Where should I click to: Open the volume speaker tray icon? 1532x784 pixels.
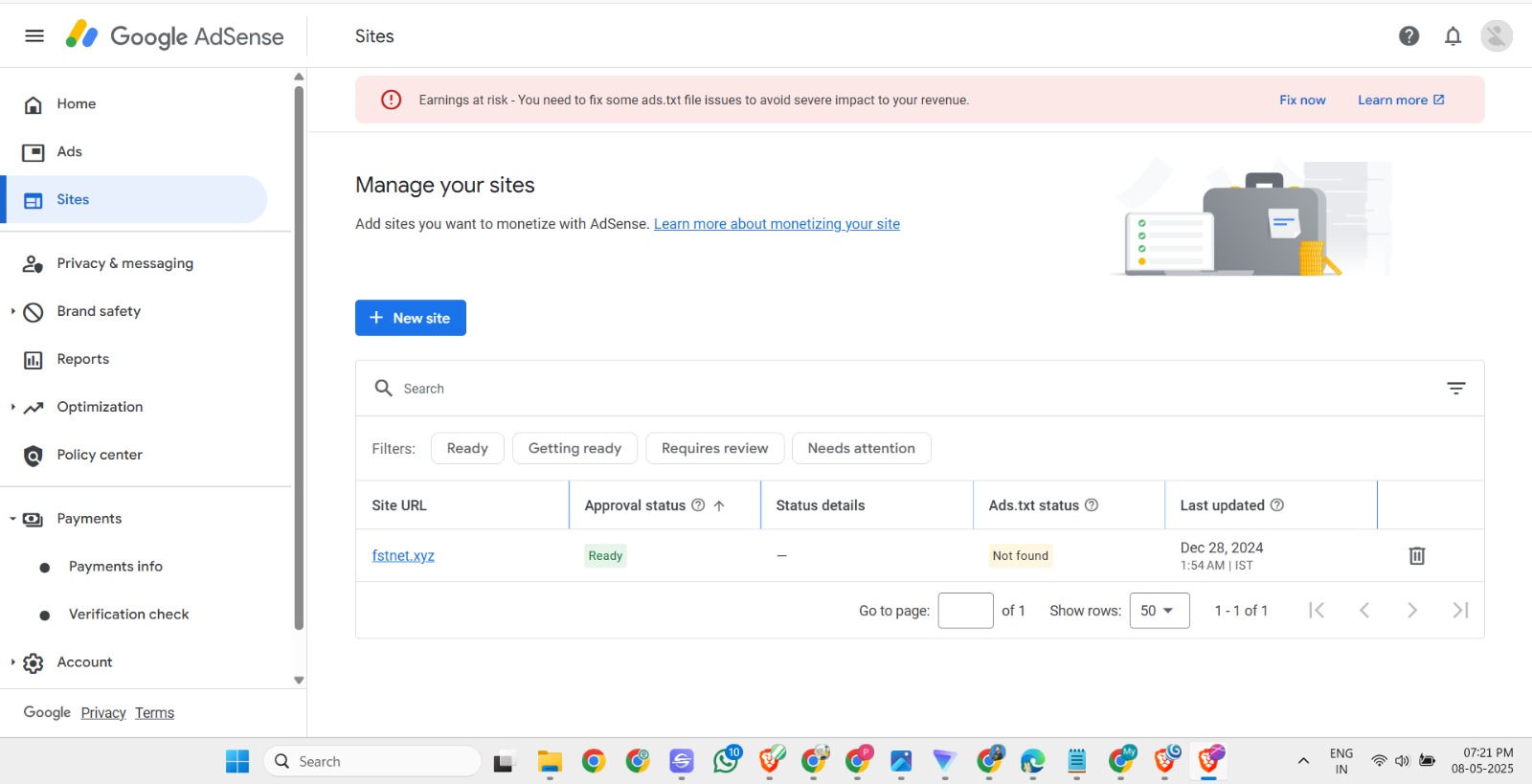click(1402, 761)
